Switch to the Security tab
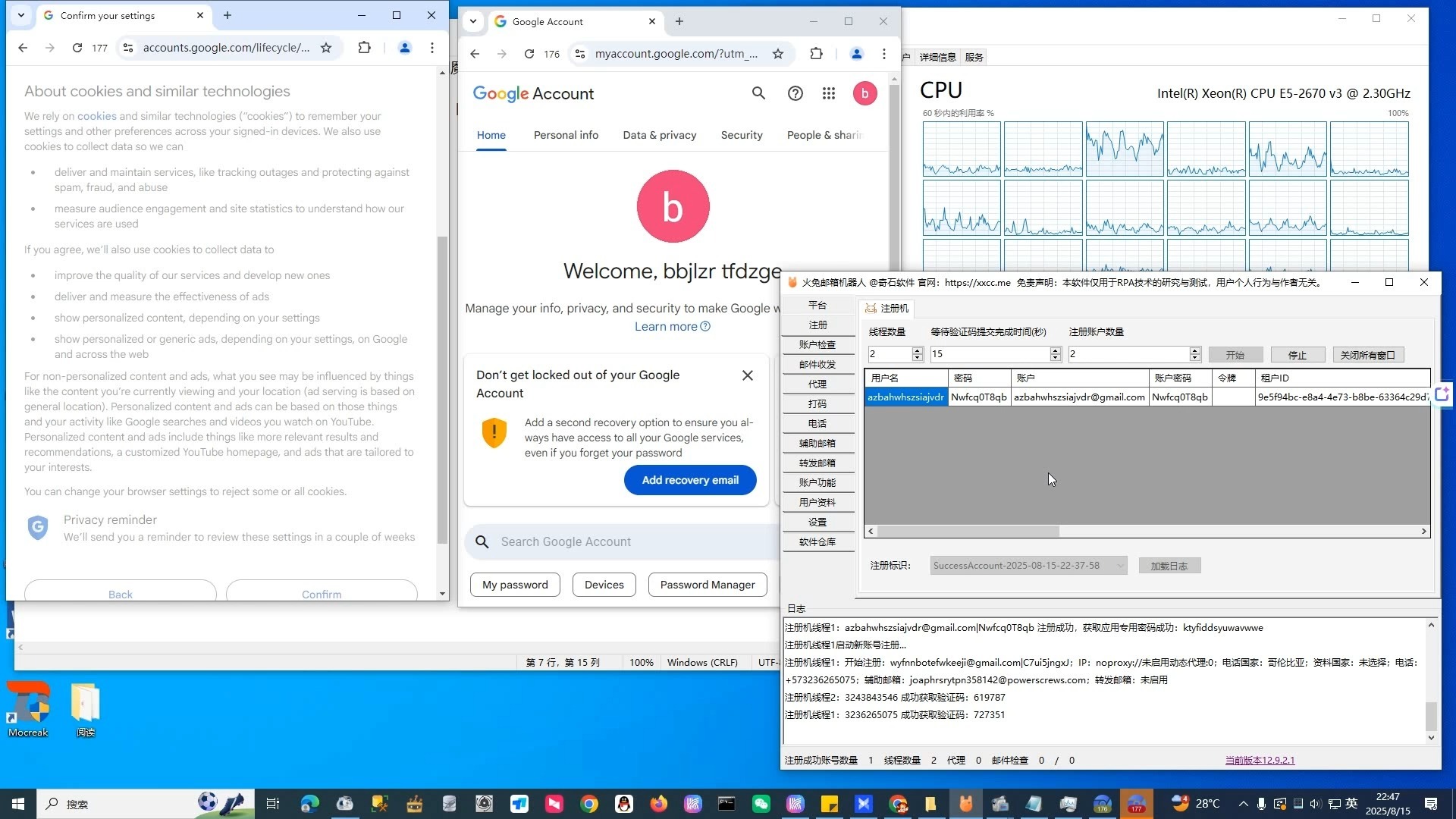The height and width of the screenshot is (819, 1456). pyautogui.click(x=742, y=135)
